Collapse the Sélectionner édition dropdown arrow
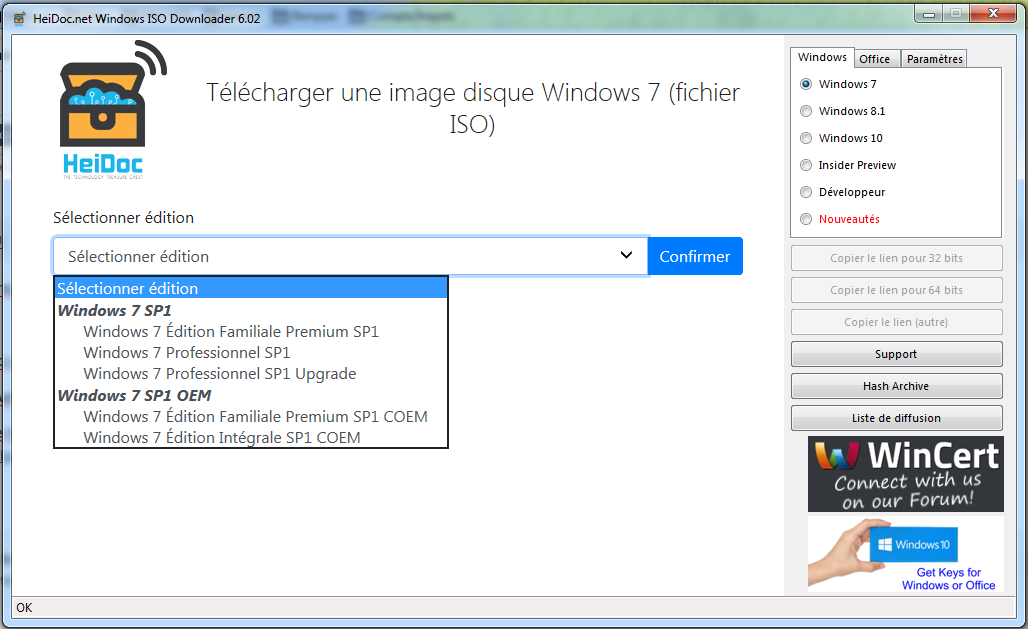The height and width of the screenshot is (629, 1028). pyautogui.click(x=626, y=256)
